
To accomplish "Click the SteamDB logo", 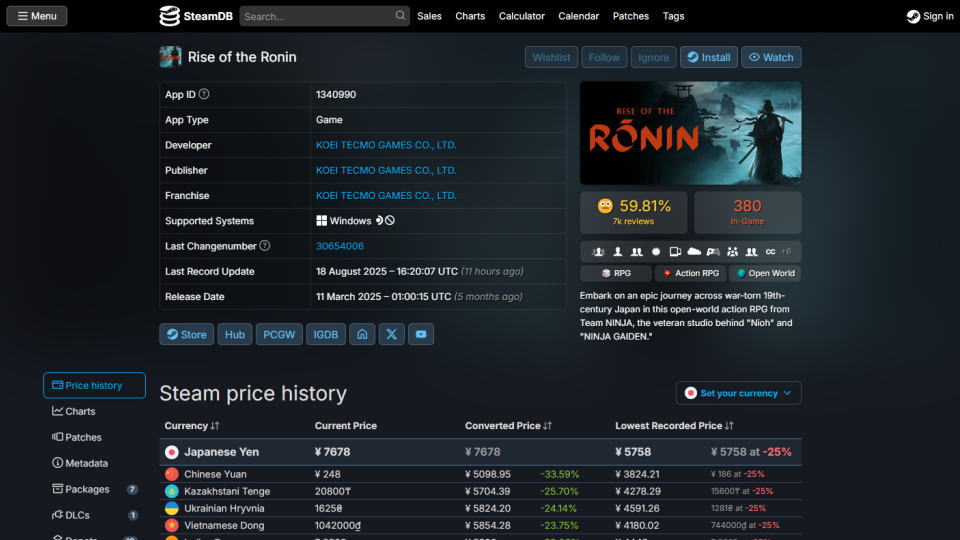I will tap(196, 16).
